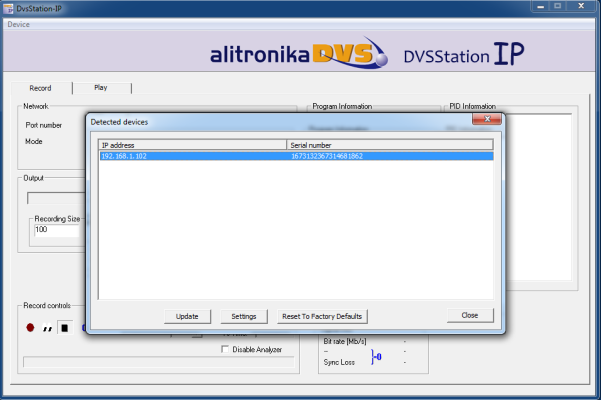Close the Detected devices dialog with X

[x=487, y=120]
